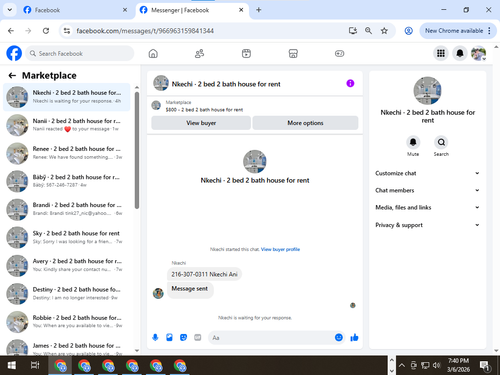Image resolution: width=500 pixels, height=375 pixels.
Task: Click the volume speaker tray icon
Action: pos(436,365)
